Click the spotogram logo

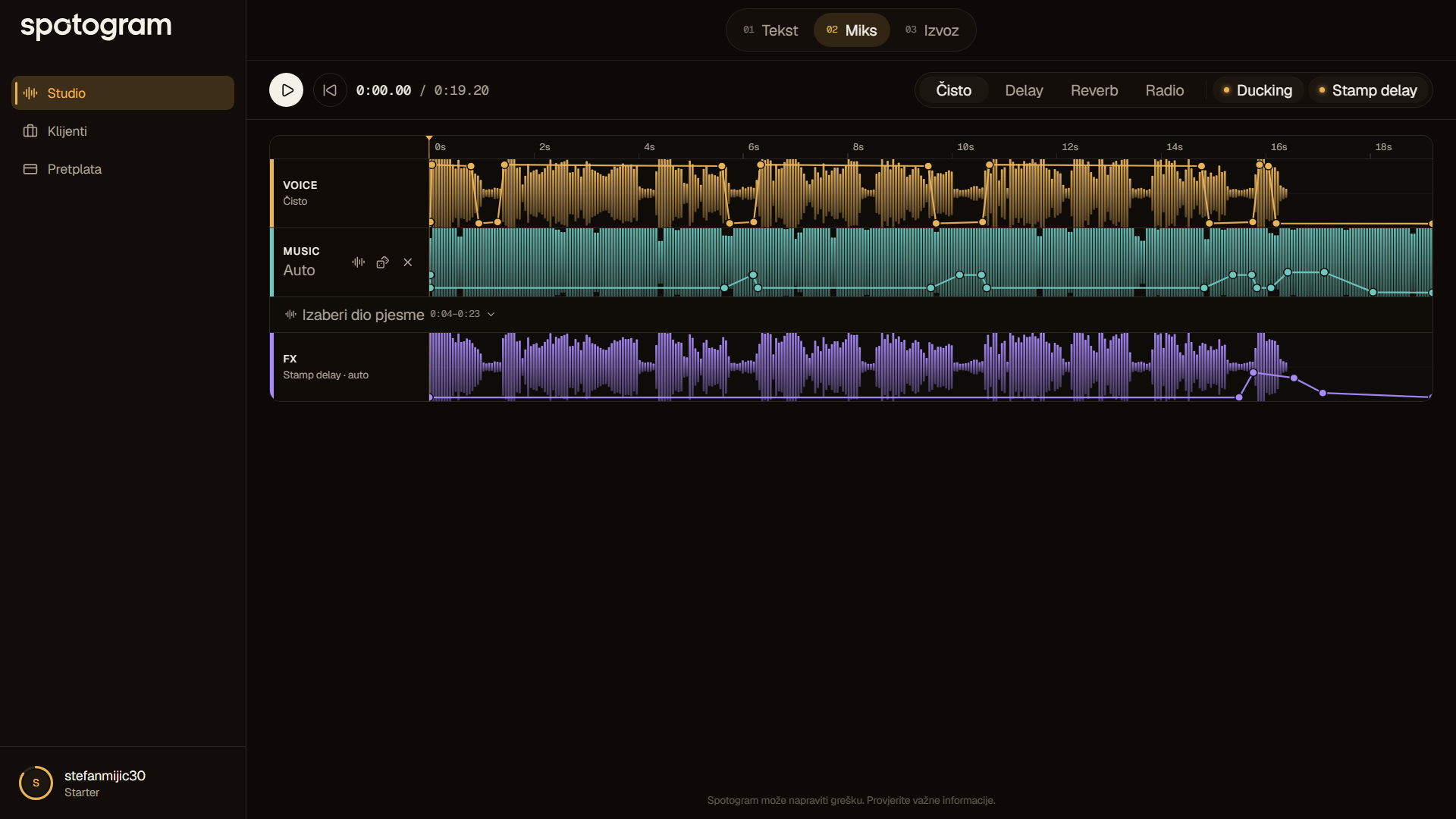click(x=96, y=27)
